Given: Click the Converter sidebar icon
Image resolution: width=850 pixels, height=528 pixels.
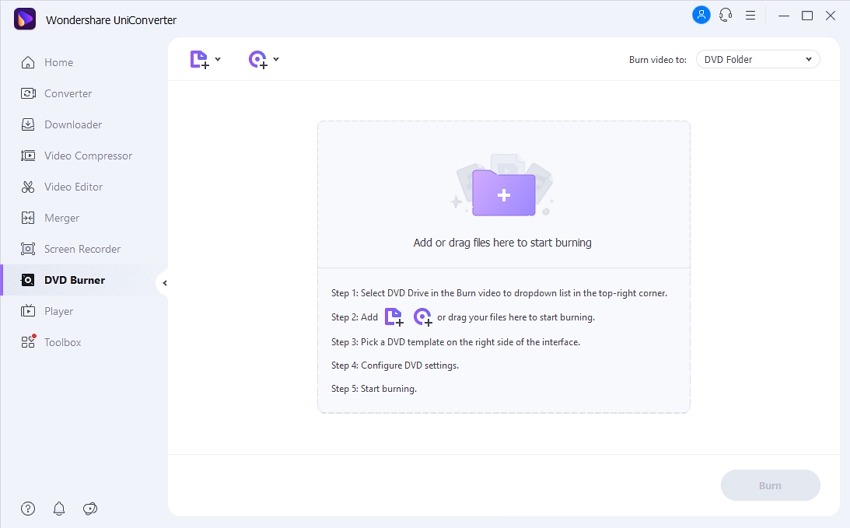Looking at the screenshot, I should pos(28,93).
